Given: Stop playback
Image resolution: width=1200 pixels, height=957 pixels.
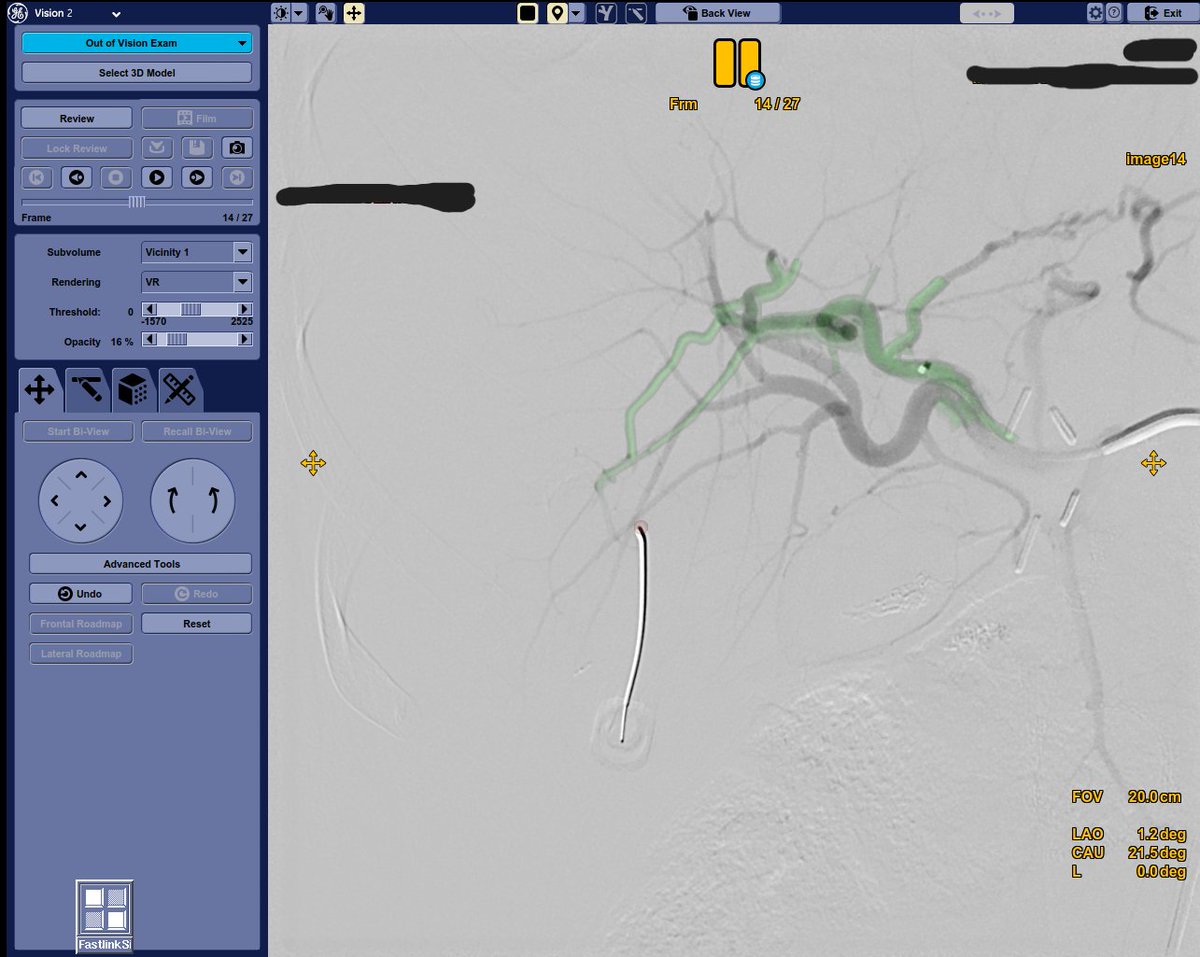Looking at the screenshot, I should pyautogui.click(x=117, y=177).
